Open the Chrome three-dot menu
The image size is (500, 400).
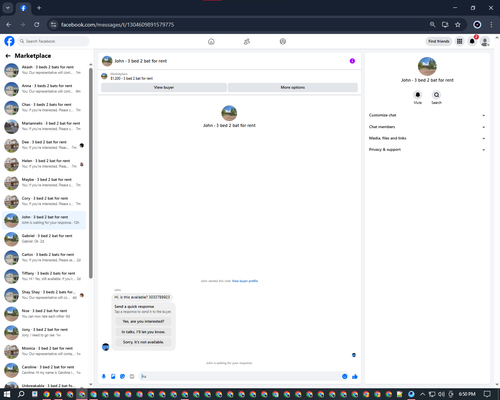tap(491, 24)
